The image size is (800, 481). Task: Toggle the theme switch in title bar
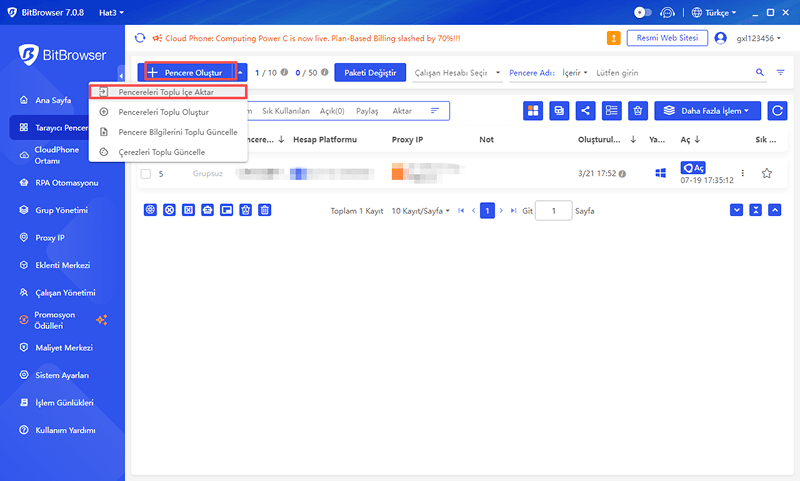tap(641, 13)
